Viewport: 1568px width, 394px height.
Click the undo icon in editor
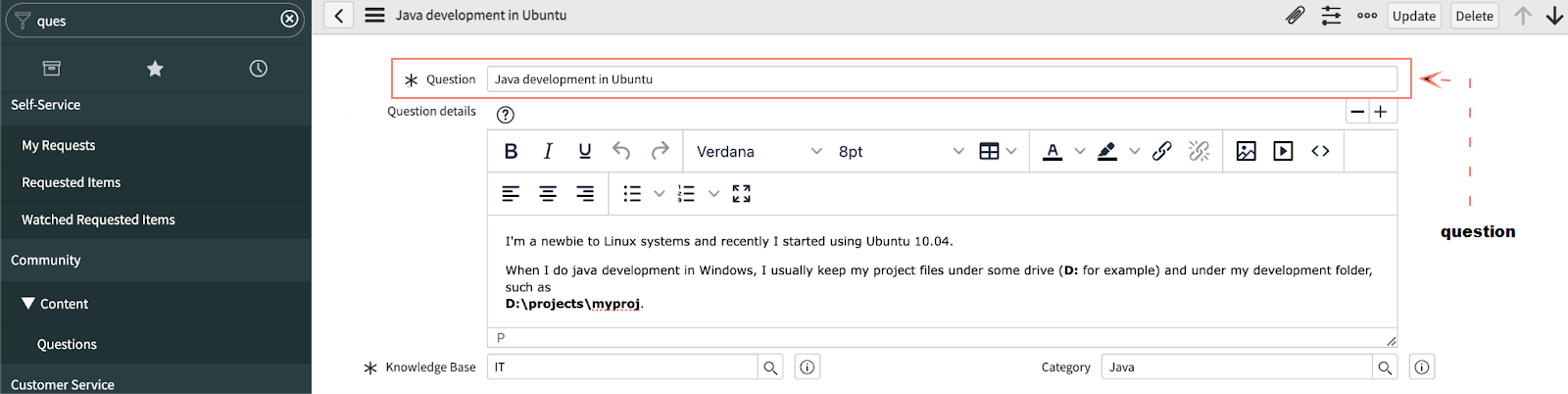pyautogui.click(x=621, y=151)
